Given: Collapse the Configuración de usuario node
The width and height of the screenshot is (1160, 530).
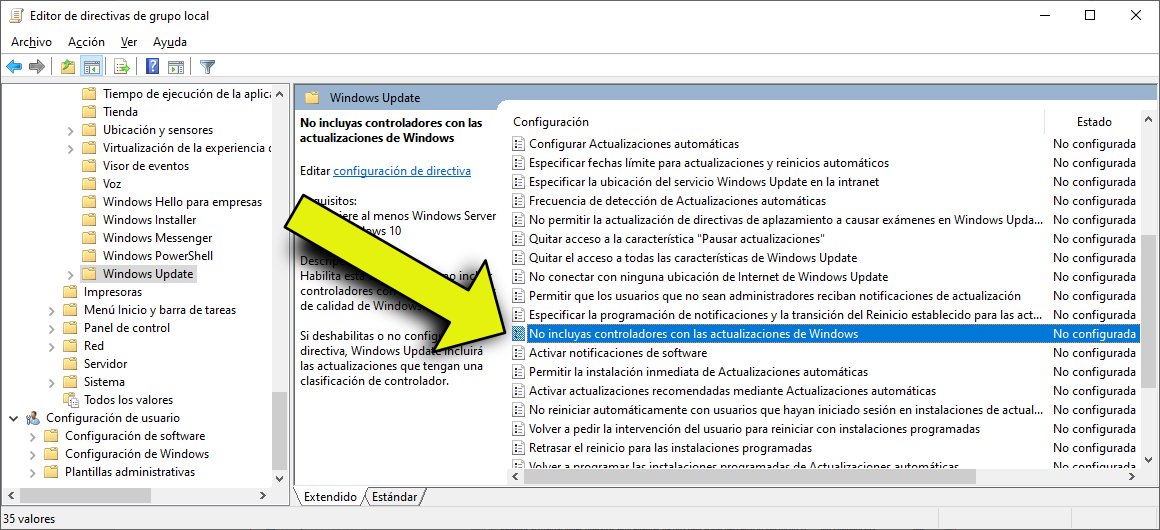Looking at the screenshot, I should click(13, 418).
